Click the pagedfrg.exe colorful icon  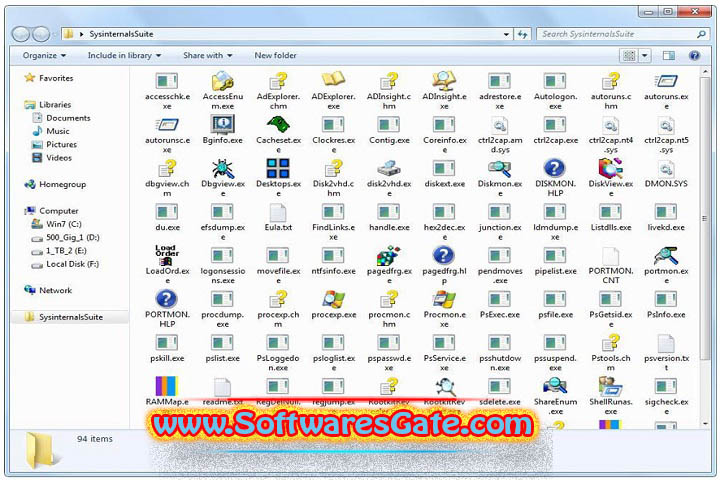(389, 255)
